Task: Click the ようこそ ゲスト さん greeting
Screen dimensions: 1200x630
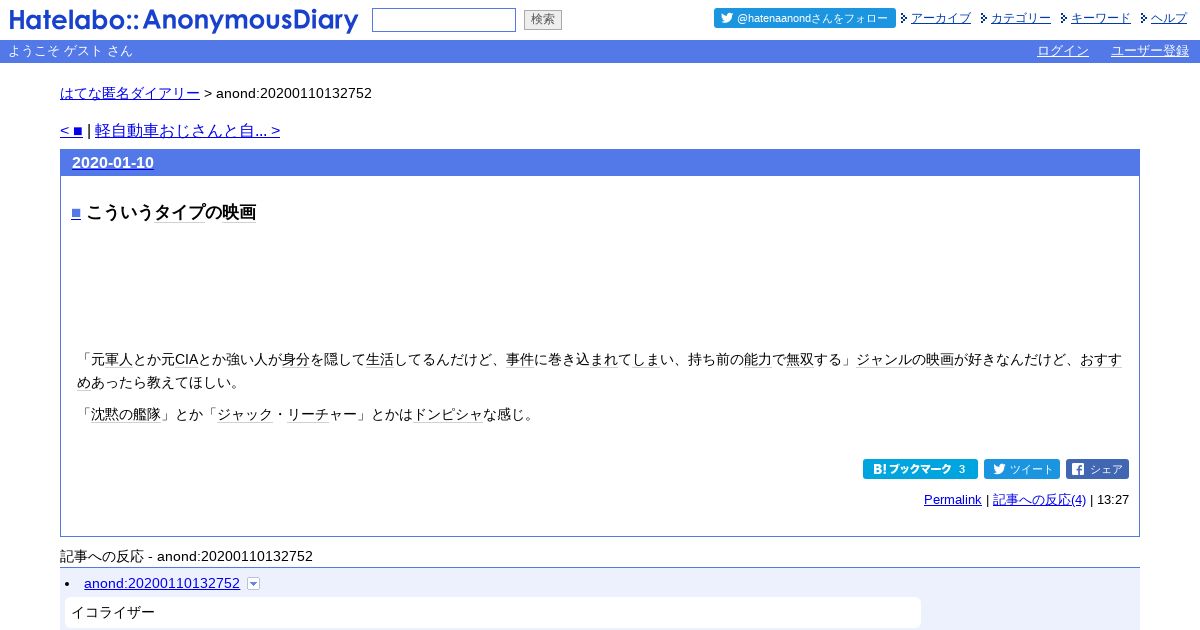Action: [71, 51]
